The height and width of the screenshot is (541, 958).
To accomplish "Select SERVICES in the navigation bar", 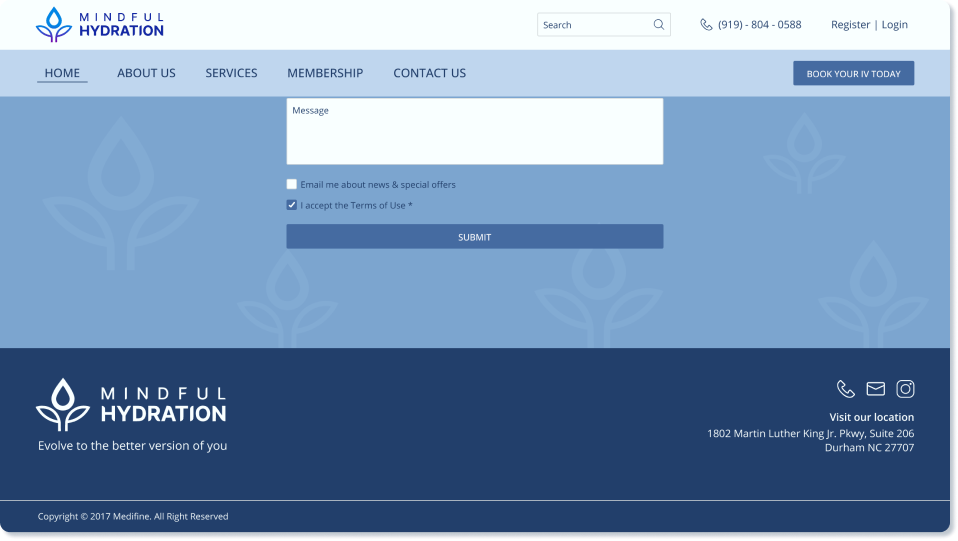I will coord(232,73).
